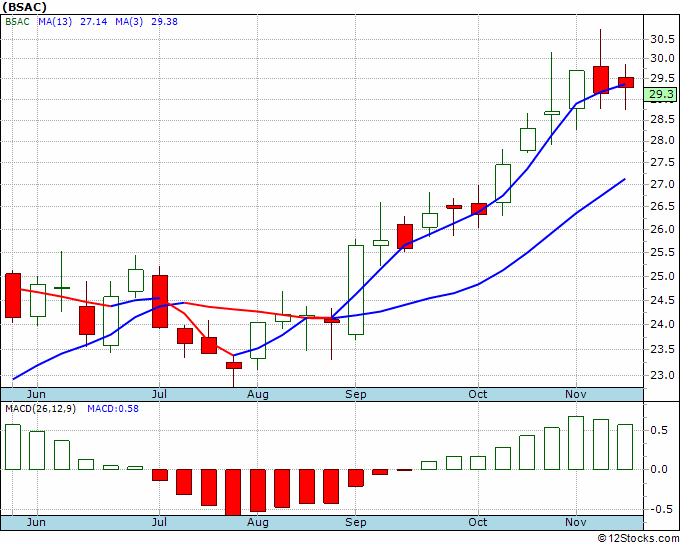The height and width of the screenshot is (546, 680).
Task: Click the 27.0 price axis label
Action: click(x=662, y=184)
